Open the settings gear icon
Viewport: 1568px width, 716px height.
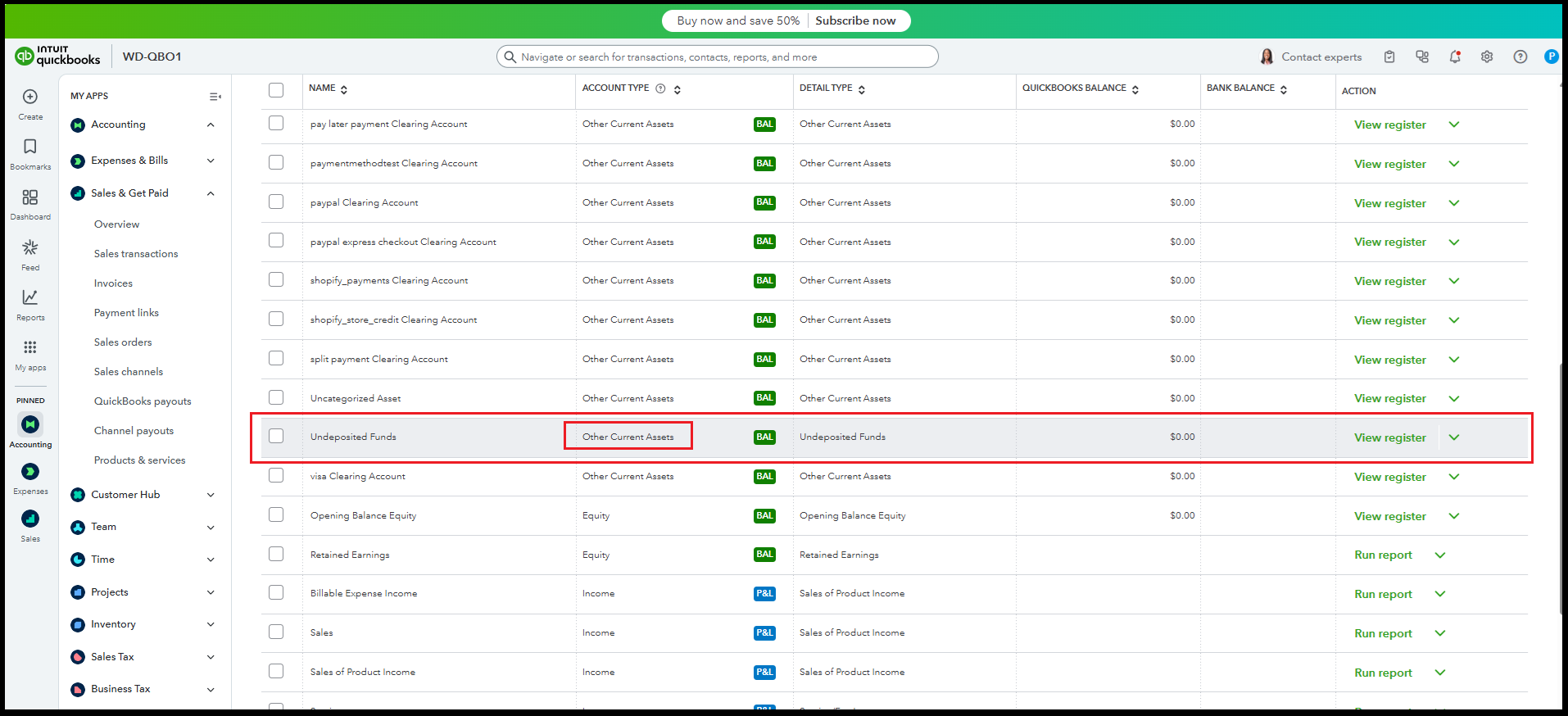[1487, 57]
